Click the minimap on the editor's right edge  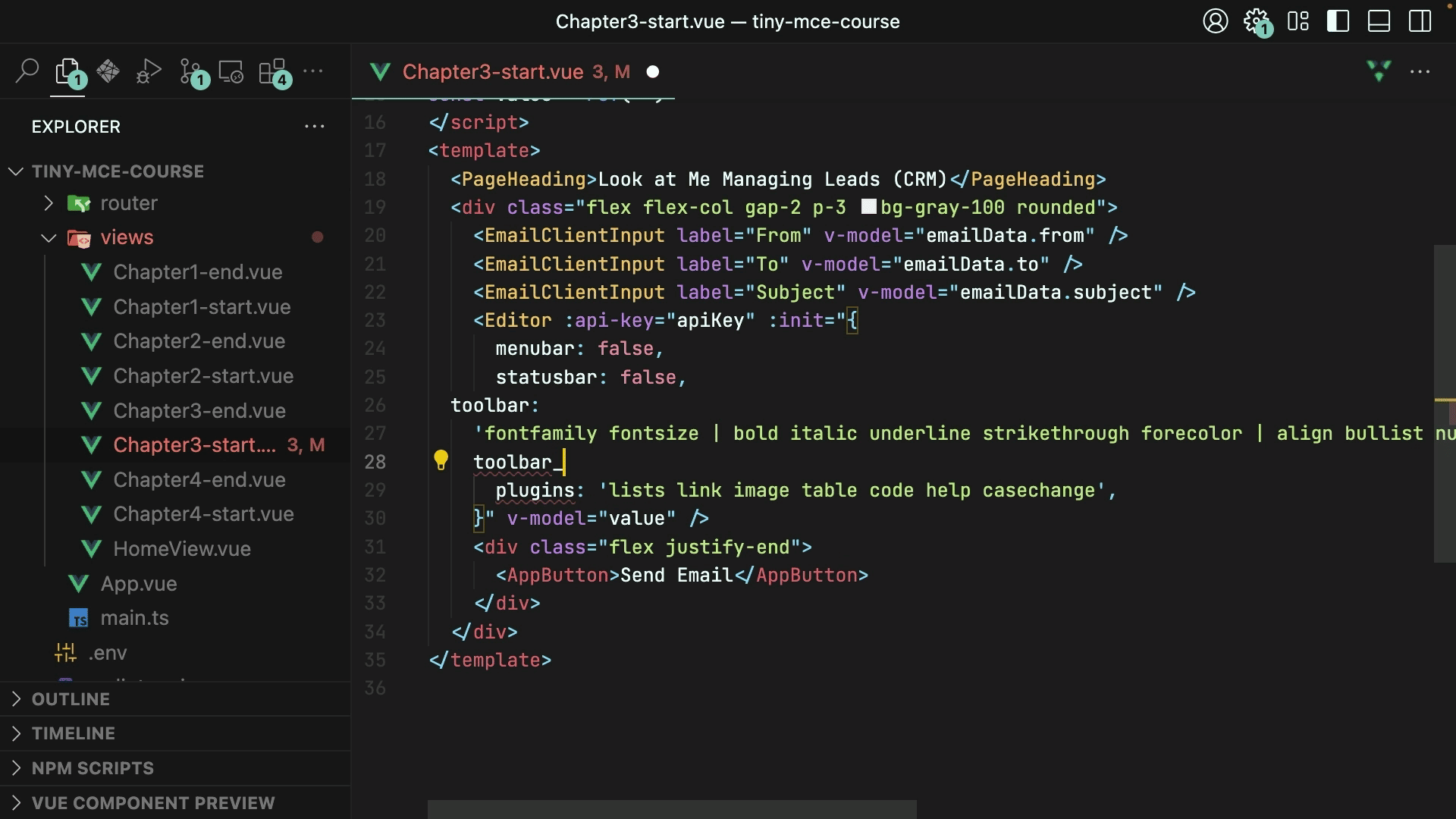1445,403
